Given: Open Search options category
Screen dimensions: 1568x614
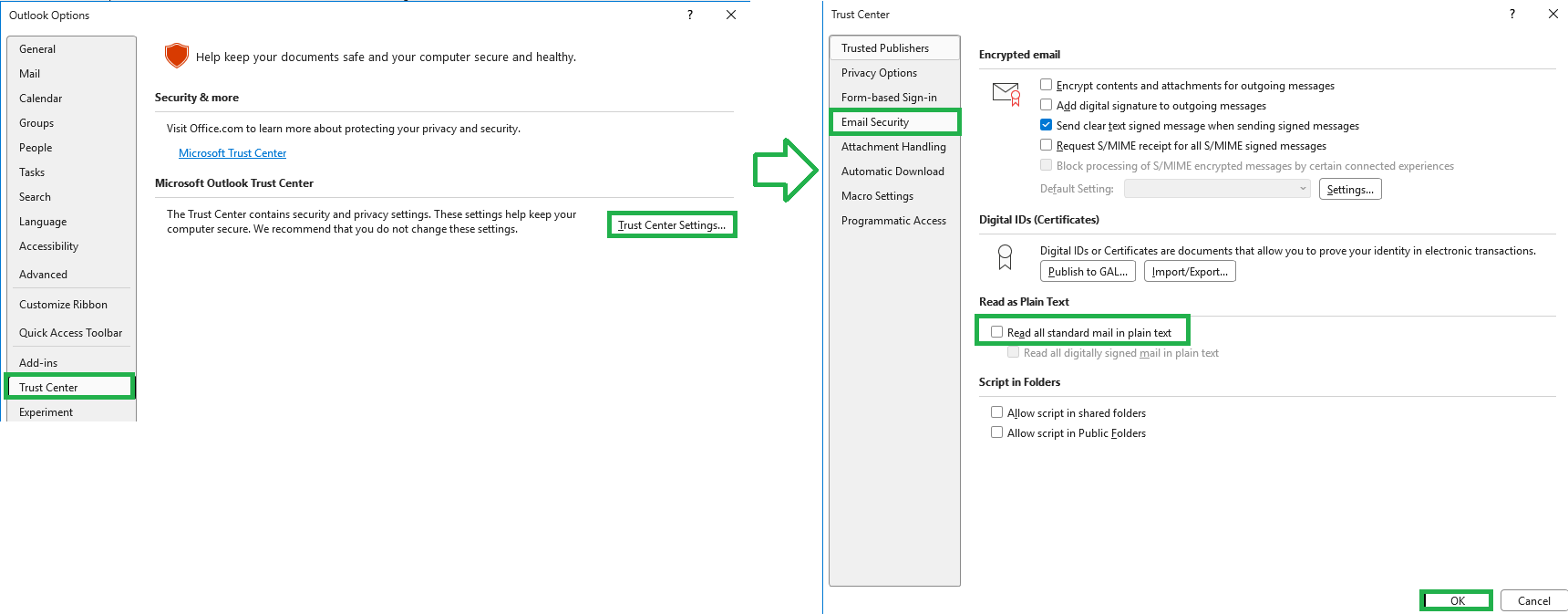Looking at the screenshot, I should [71, 197].
